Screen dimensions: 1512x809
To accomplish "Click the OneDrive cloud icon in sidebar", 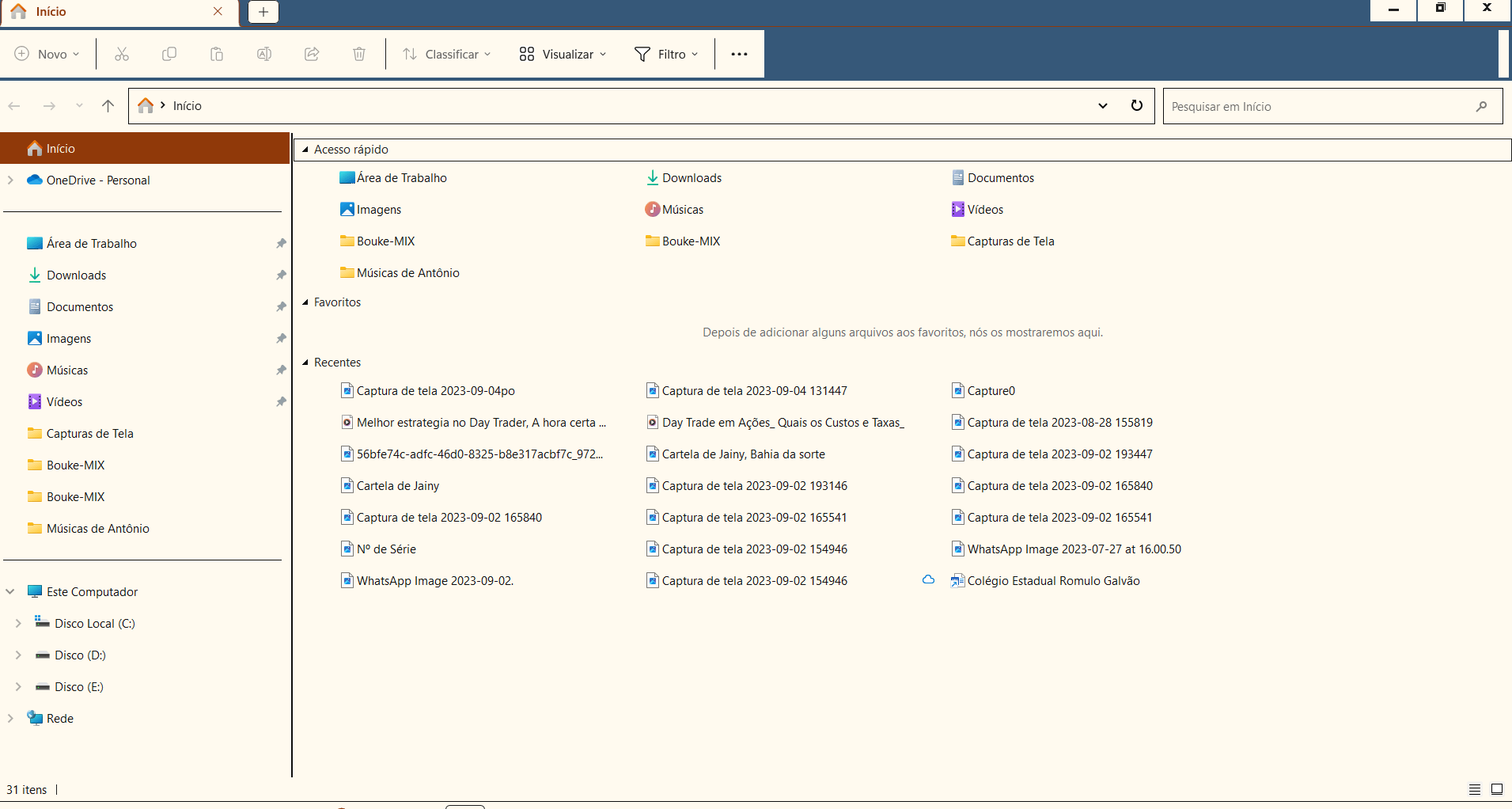I will click(x=35, y=180).
